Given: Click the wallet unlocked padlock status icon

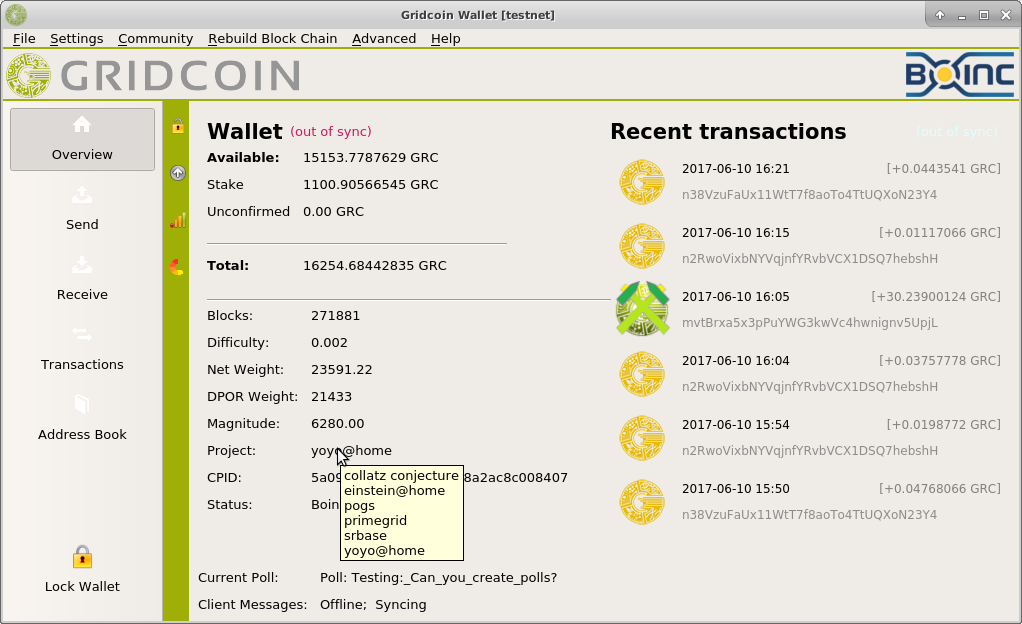Looking at the screenshot, I should click(177, 126).
